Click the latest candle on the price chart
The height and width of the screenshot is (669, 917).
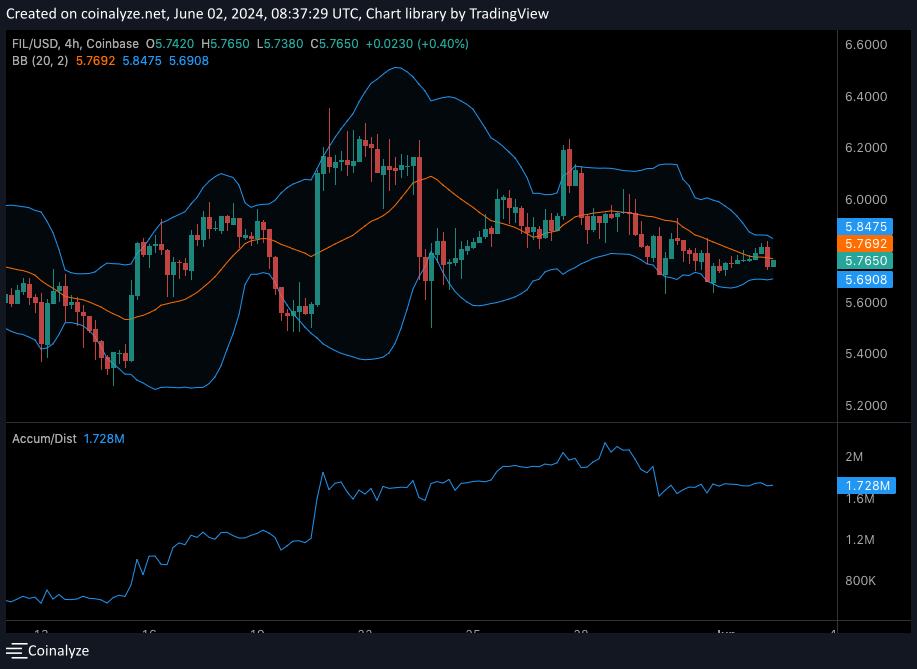click(x=773, y=262)
